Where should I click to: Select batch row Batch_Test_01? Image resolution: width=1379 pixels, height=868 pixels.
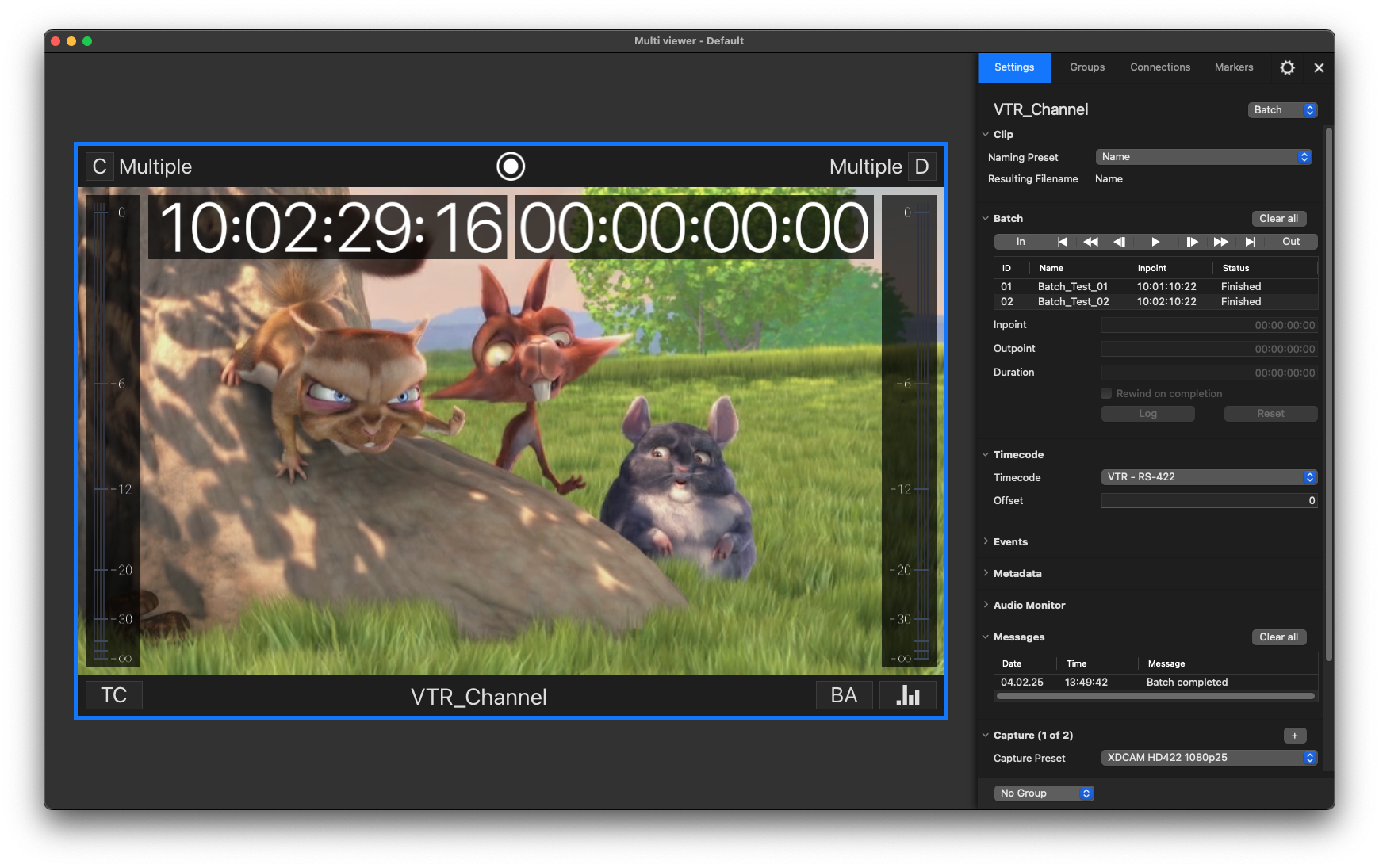tap(1155, 287)
